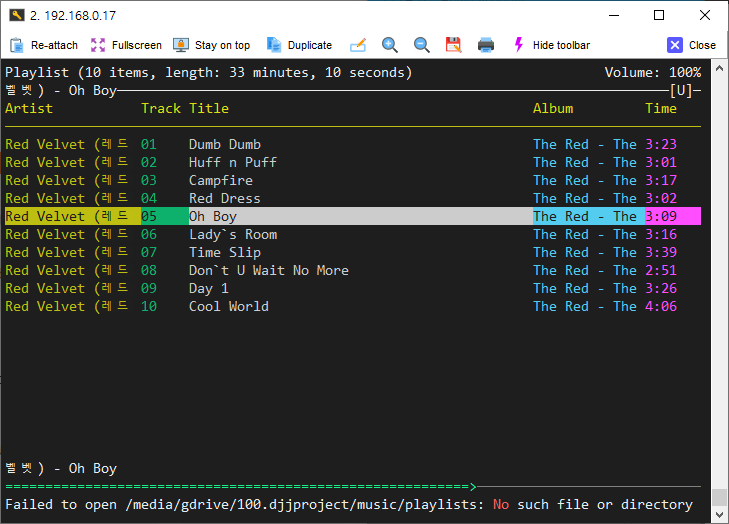Toggle Stay on top option
This screenshot has width=729, height=524.
[212, 45]
